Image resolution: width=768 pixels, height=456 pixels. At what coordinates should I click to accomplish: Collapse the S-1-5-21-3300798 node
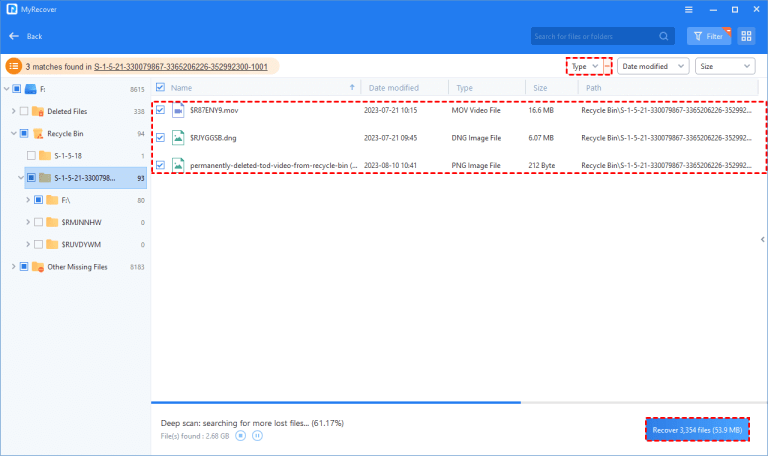(x=21, y=178)
